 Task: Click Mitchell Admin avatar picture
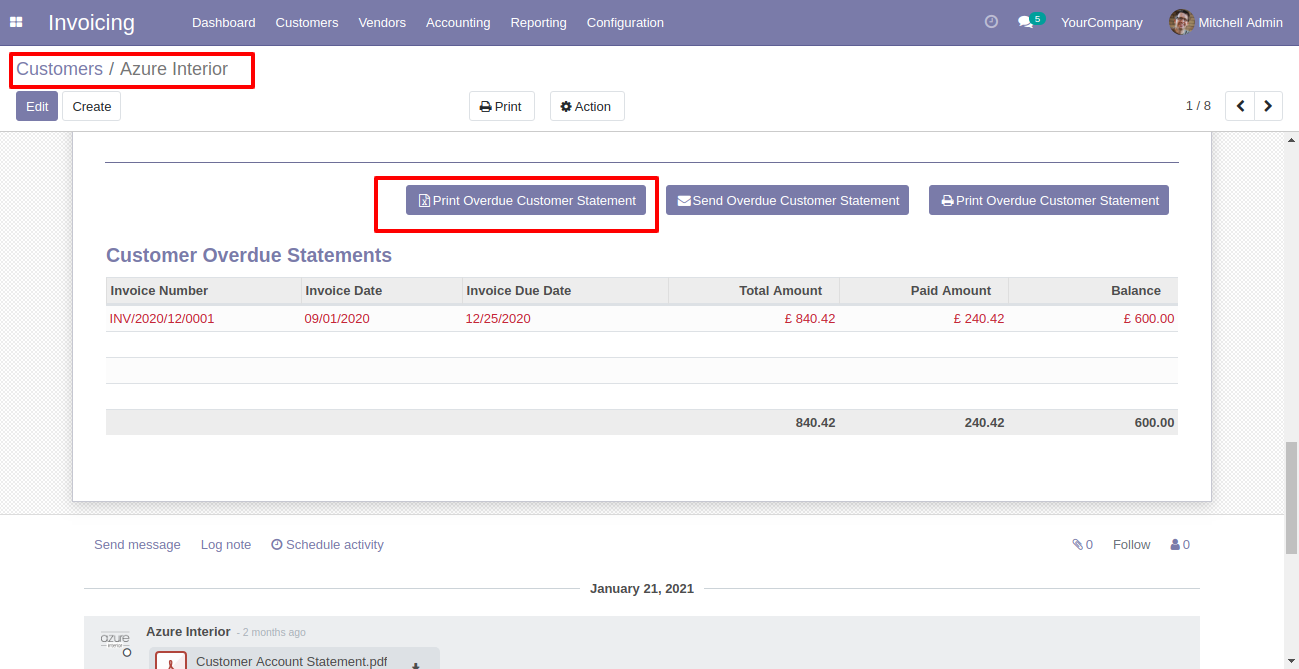pos(1181,22)
